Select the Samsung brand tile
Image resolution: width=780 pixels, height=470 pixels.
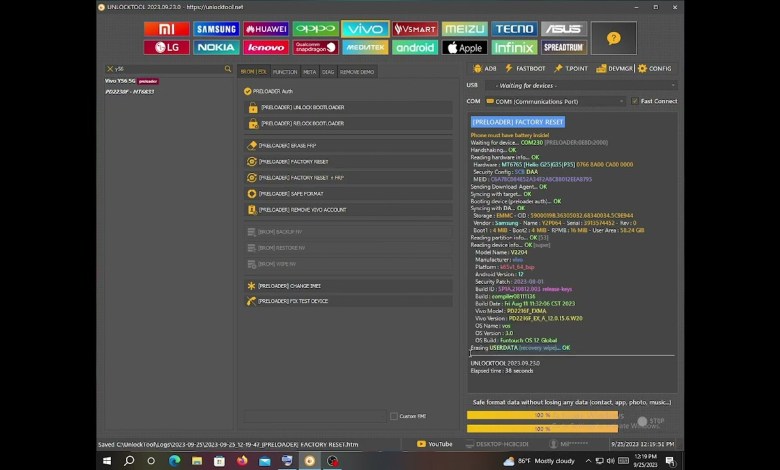pos(216,29)
